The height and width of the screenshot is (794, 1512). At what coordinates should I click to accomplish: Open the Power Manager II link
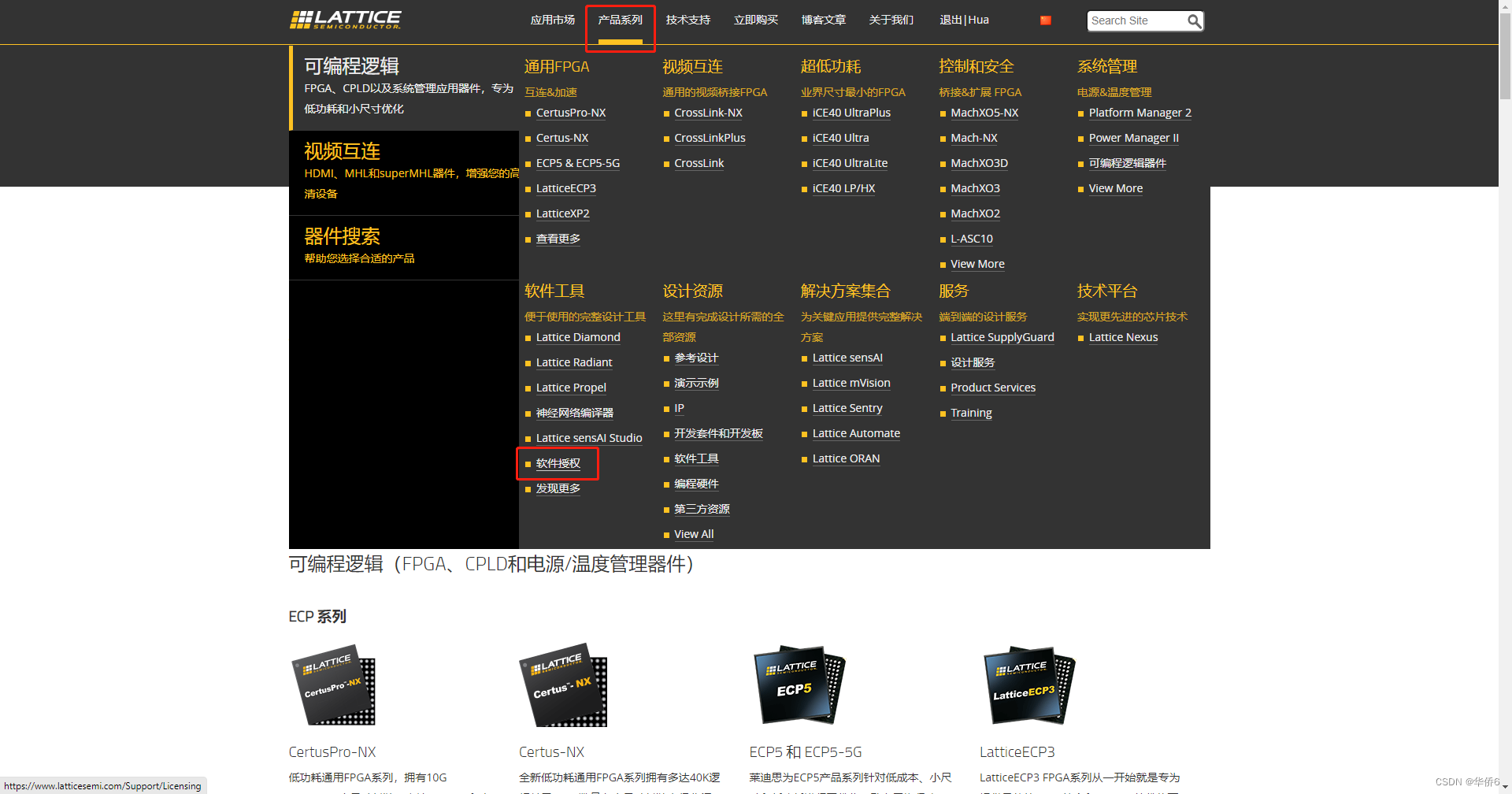[1133, 139]
